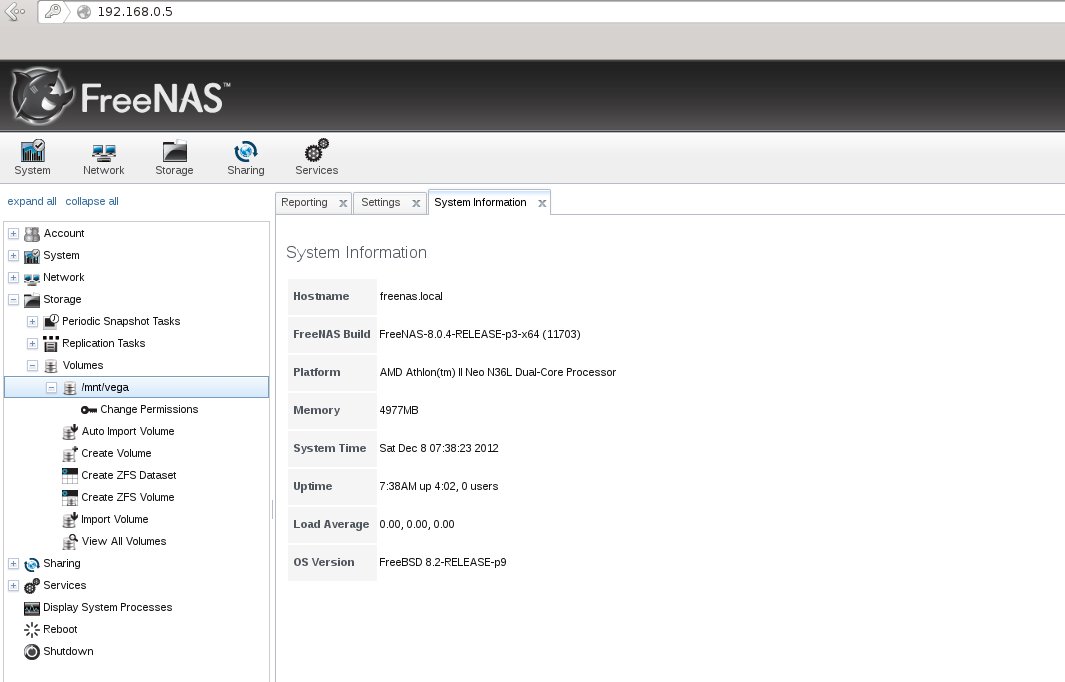Open Create ZFS Dataset entry
The height and width of the screenshot is (682, 1065).
tap(129, 475)
